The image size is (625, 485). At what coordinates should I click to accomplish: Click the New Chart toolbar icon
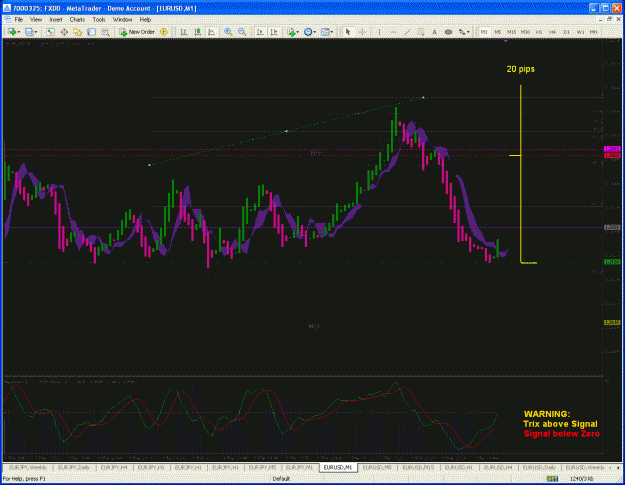(x=12, y=32)
